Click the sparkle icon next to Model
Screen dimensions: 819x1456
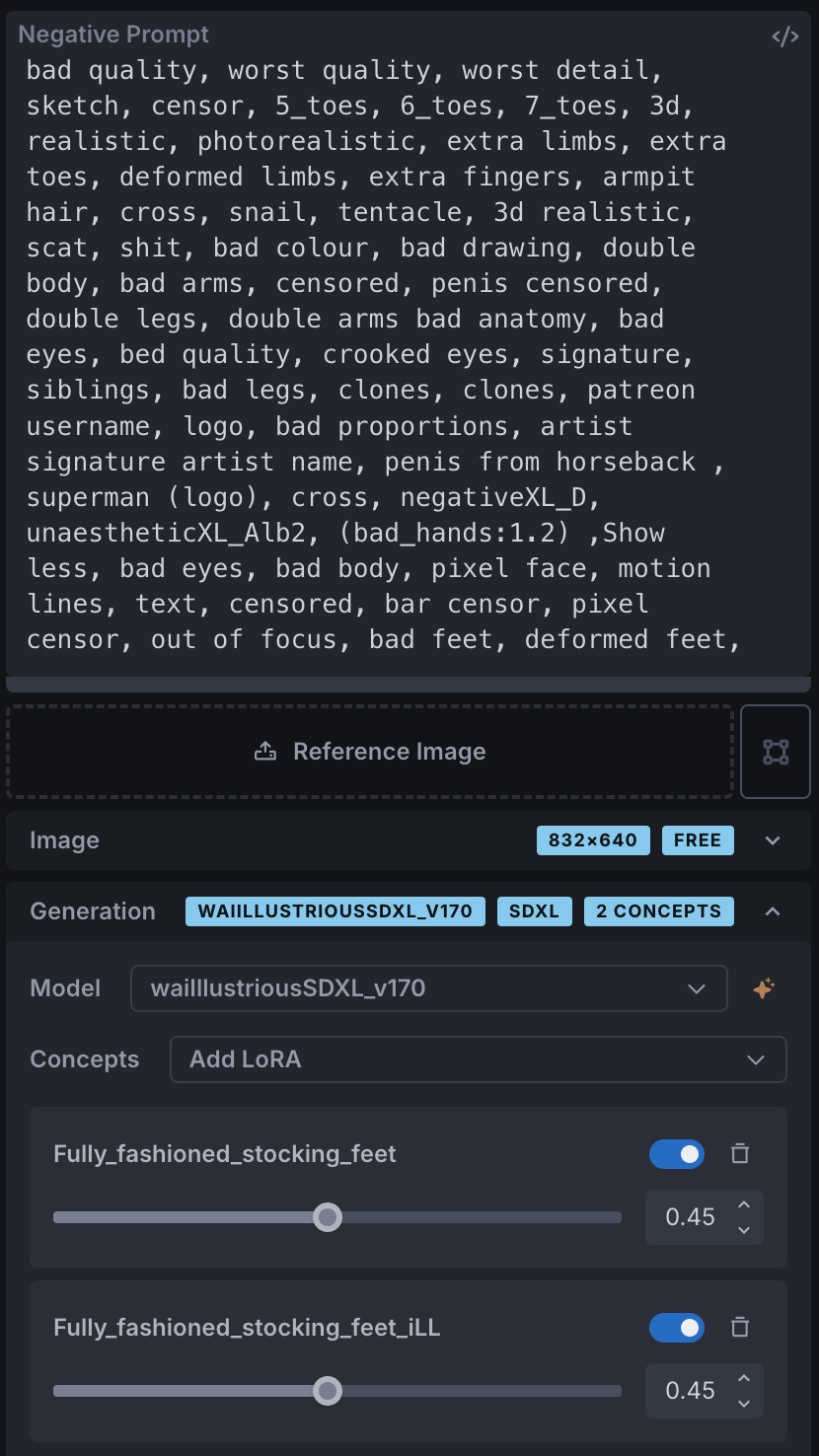pos(763,988)
